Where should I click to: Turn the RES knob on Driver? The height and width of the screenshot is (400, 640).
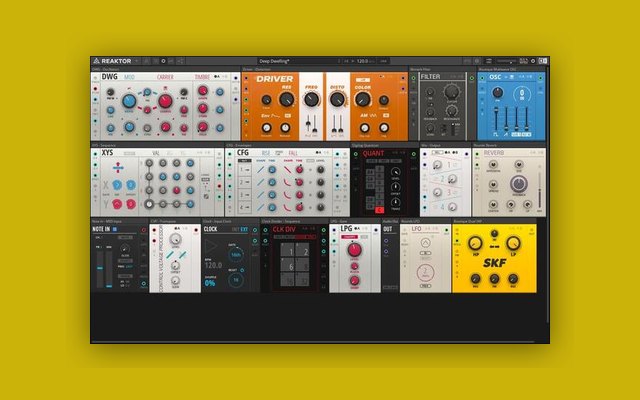pyautogui.click(x=287, y=99)
